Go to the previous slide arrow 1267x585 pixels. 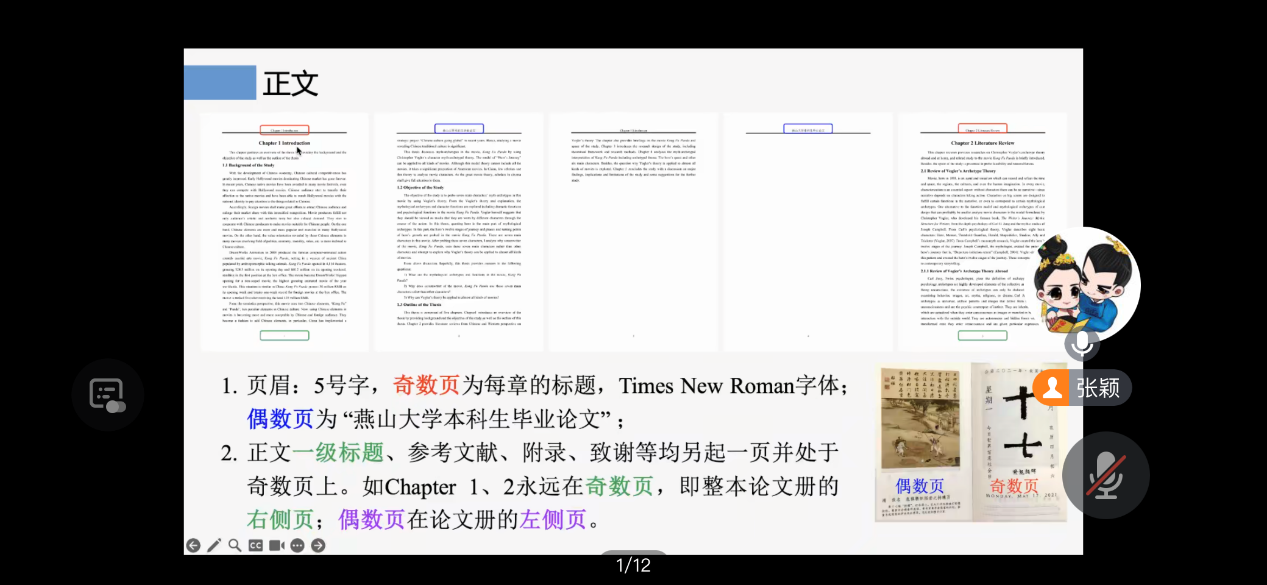click(192, 545)
